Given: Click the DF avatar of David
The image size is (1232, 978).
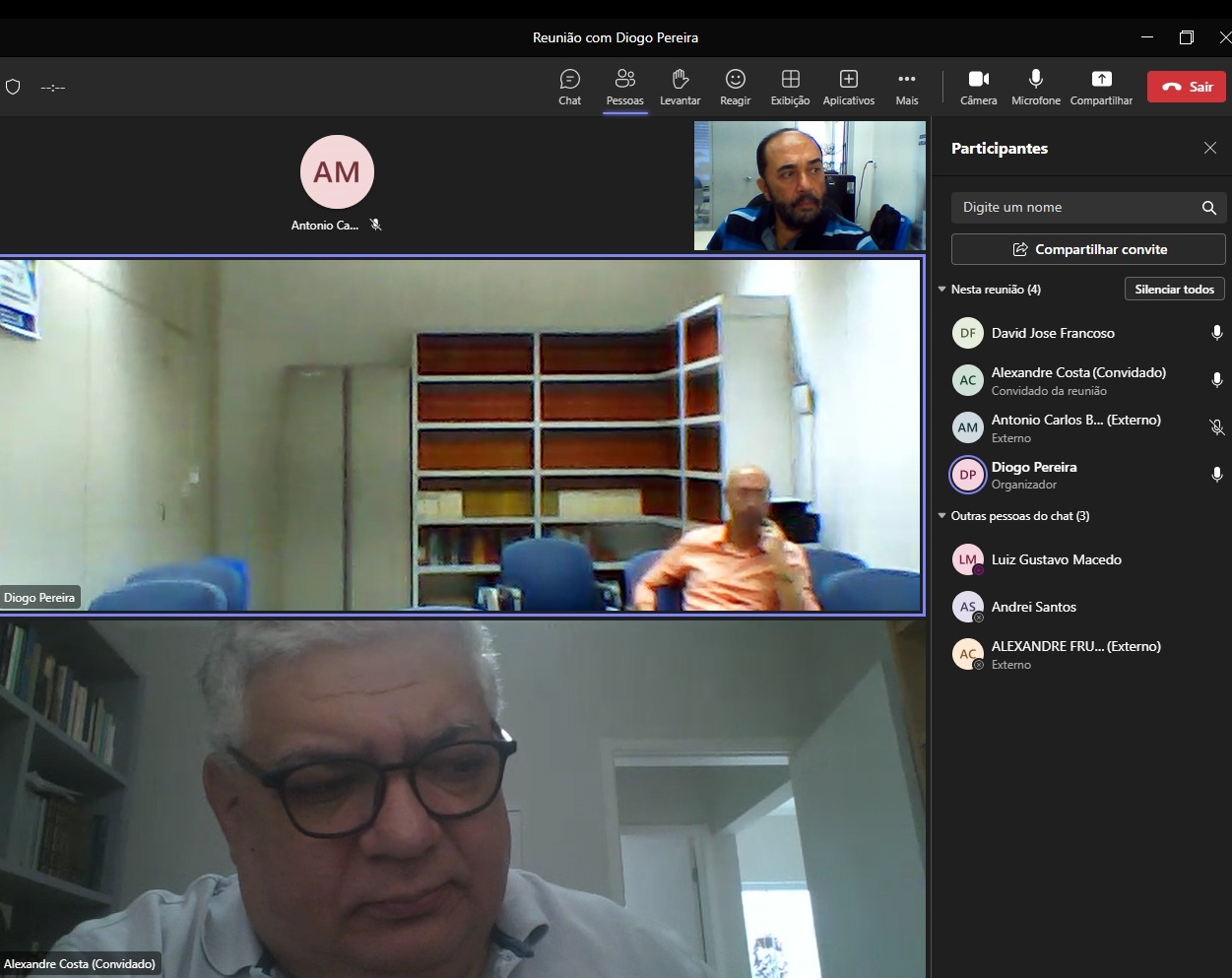Looking at the screenshot, I should coord(967,333).
